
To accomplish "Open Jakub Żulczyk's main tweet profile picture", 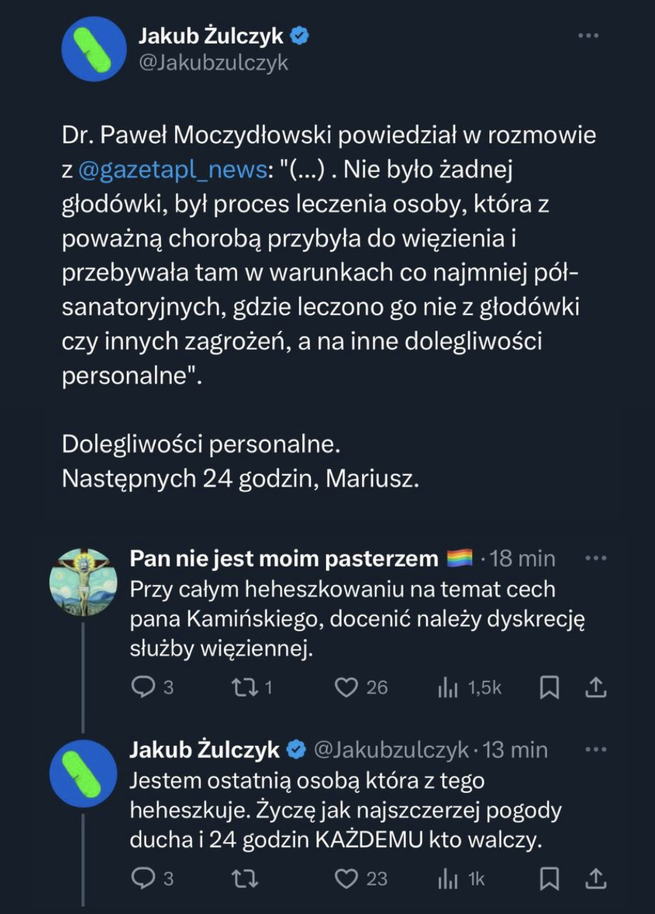I will tap(94, 49).
